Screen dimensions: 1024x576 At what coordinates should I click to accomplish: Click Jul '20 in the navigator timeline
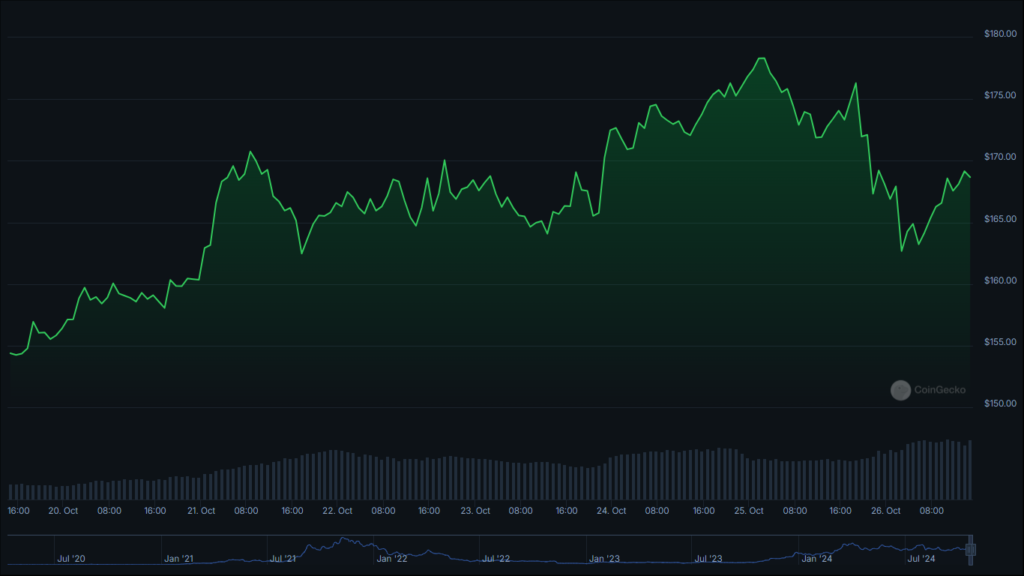click(71, 558)
